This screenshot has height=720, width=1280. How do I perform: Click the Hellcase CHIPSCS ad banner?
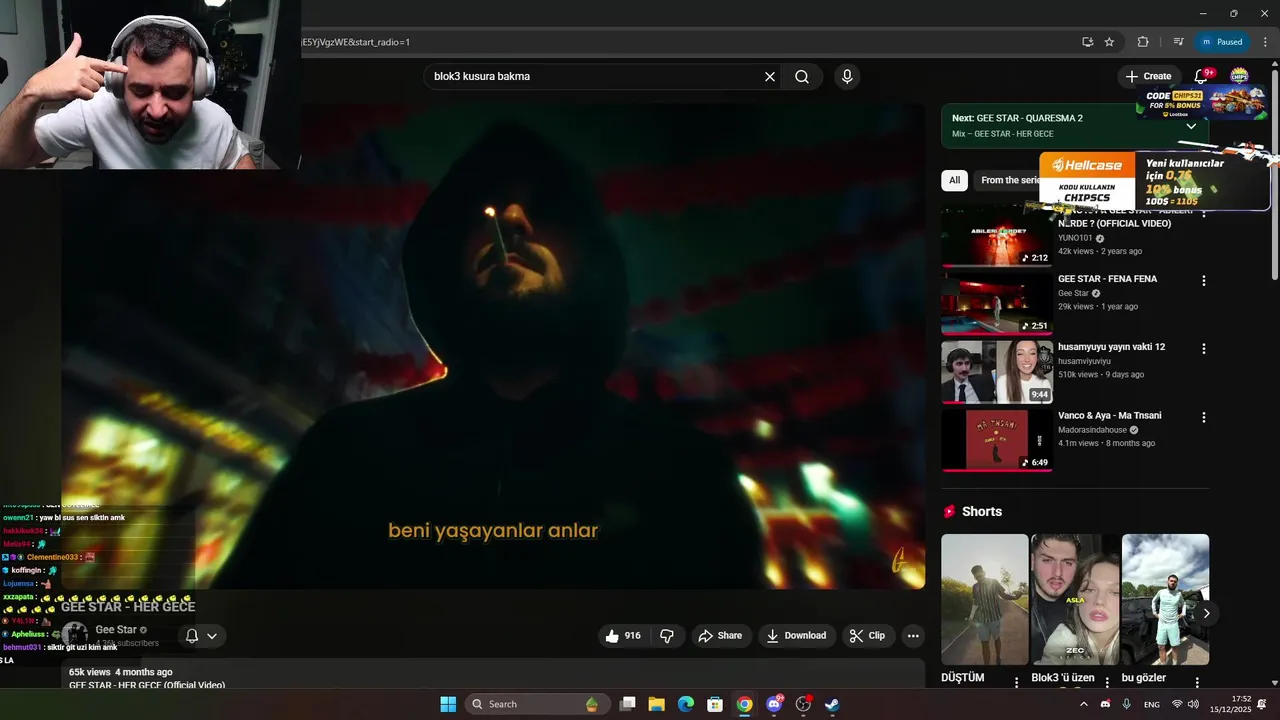point(1155,181)
